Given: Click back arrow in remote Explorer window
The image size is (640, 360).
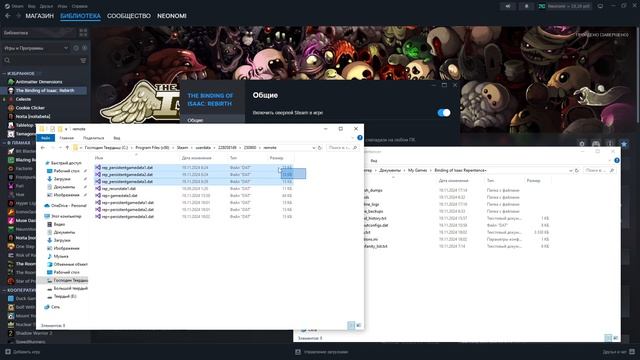Looking at the screenshot, I should 43,148.
